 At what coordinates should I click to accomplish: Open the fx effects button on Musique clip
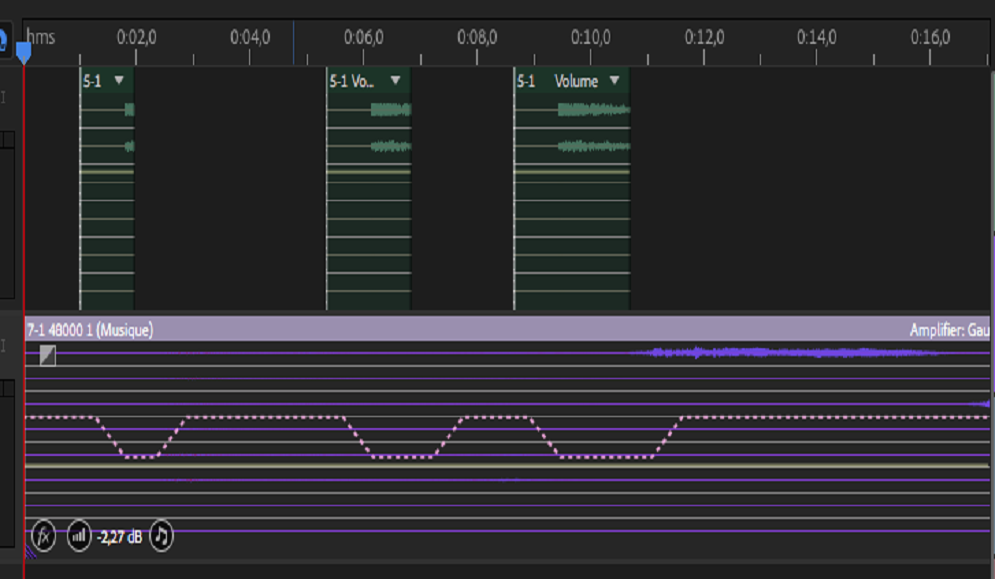(x=43, y=536)
